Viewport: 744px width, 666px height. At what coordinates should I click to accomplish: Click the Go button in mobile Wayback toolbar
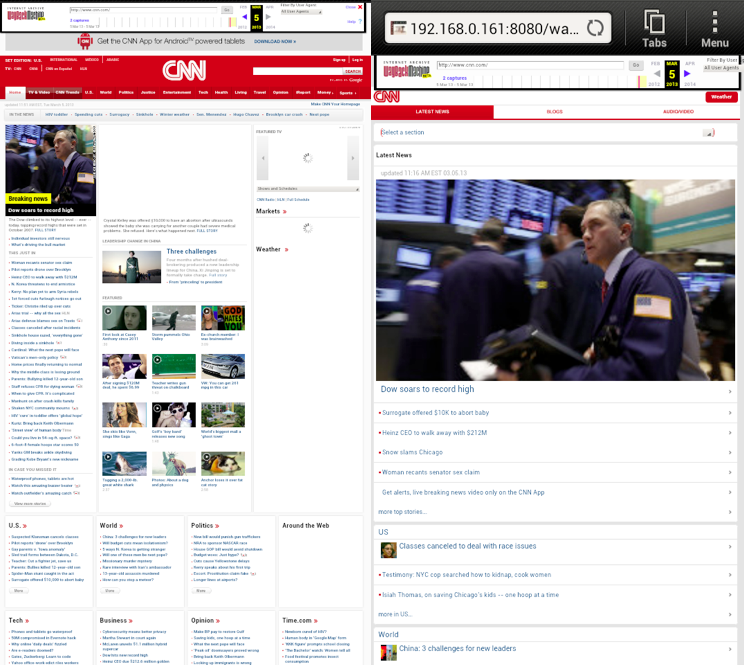click(x=636, y=65)
